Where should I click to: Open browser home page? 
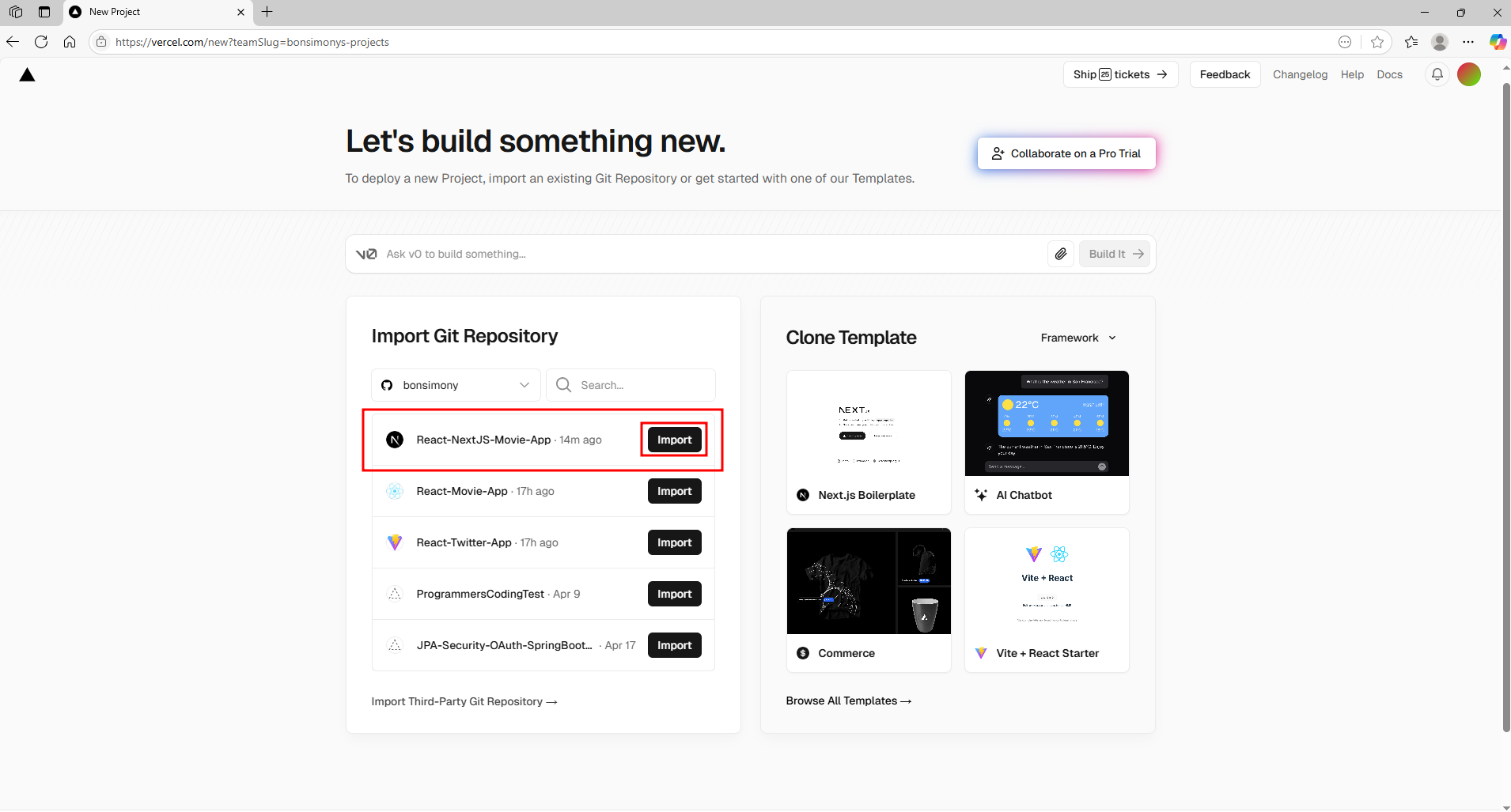70,42
